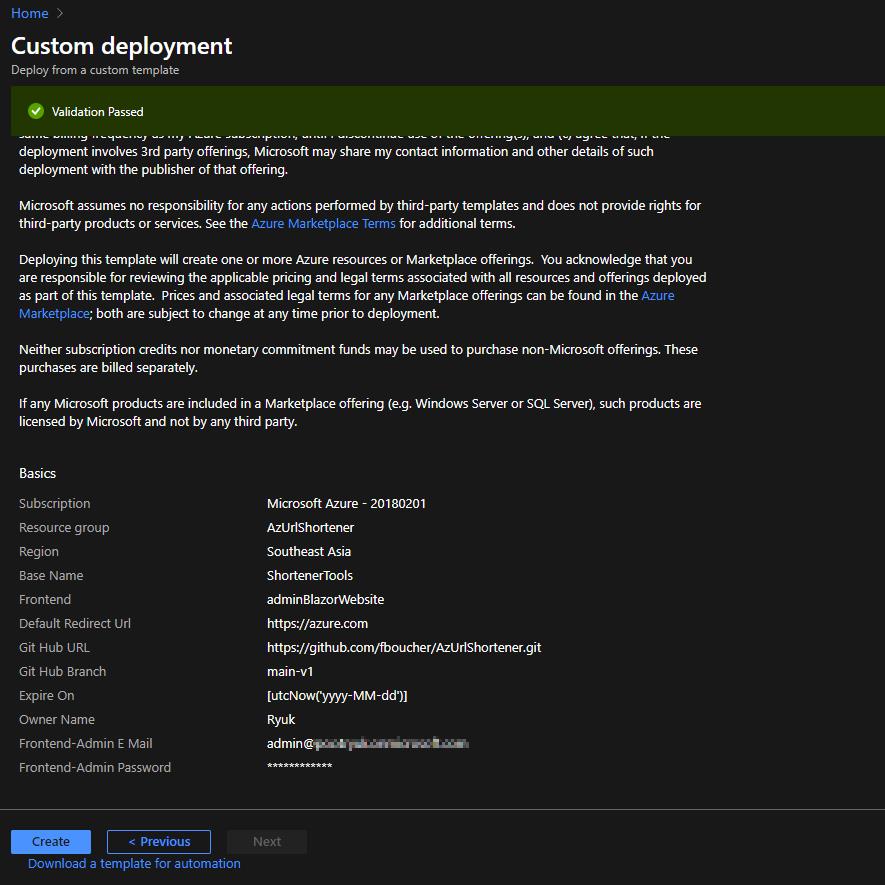885x885 pixels.
Task: Select the utcNow expiry expression value
Action: tap(337, 695)
